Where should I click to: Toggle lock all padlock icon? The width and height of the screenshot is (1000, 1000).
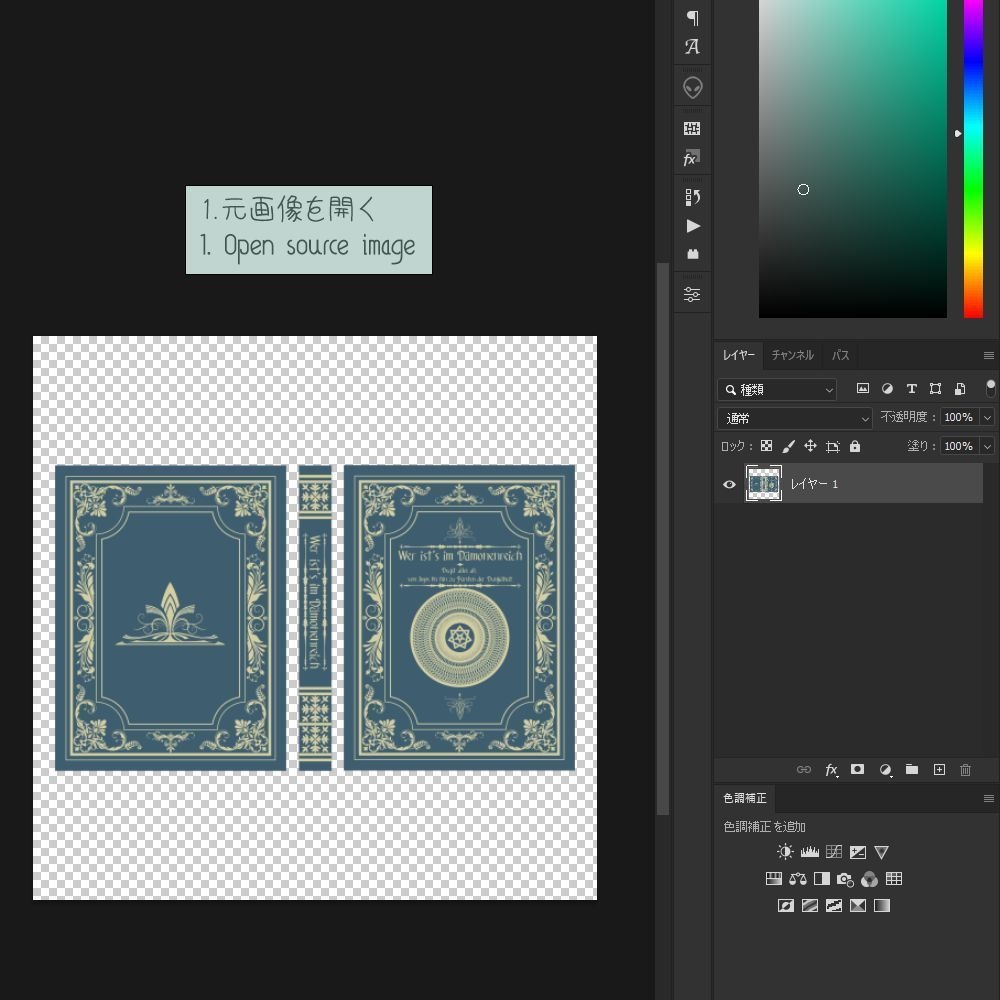click(x=855, y=446)
